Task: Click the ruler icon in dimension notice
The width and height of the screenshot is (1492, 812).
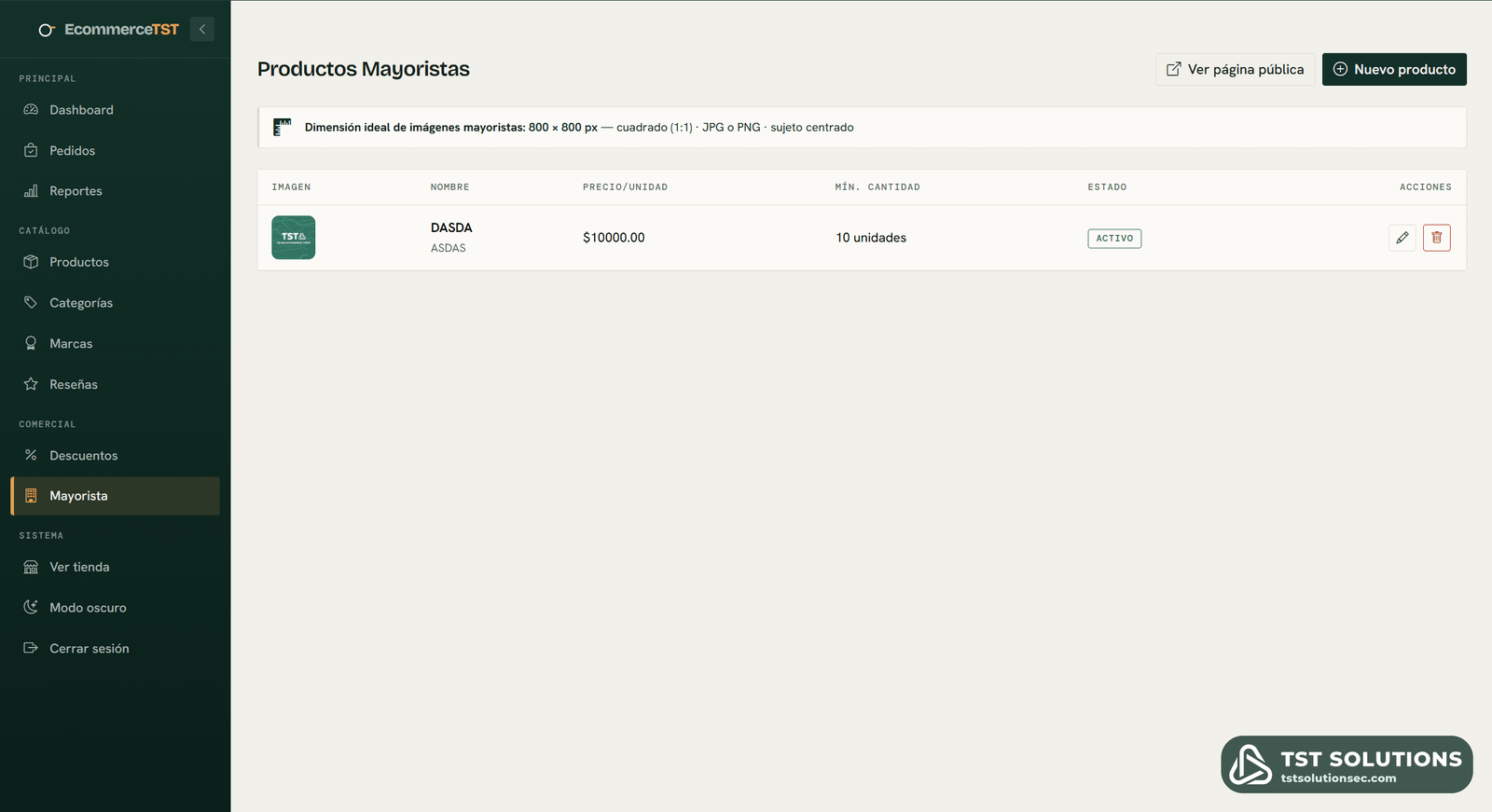Action: pyautogui.click(x=283, y=127)
